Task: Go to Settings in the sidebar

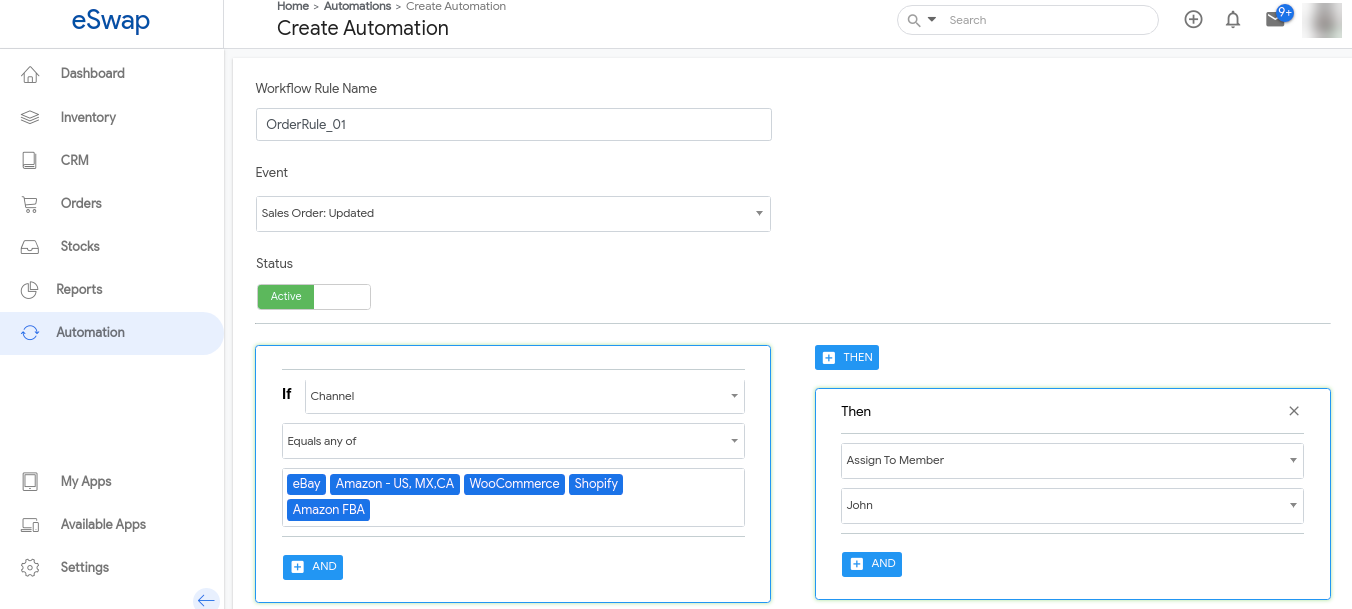Action: (x=84, y=567)
